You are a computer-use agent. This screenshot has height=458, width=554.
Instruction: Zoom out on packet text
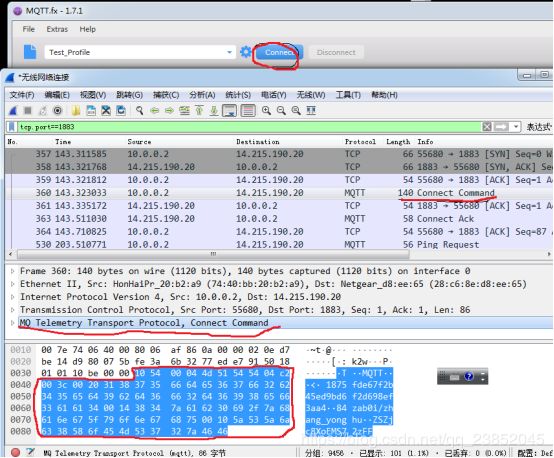coord(281,111)
